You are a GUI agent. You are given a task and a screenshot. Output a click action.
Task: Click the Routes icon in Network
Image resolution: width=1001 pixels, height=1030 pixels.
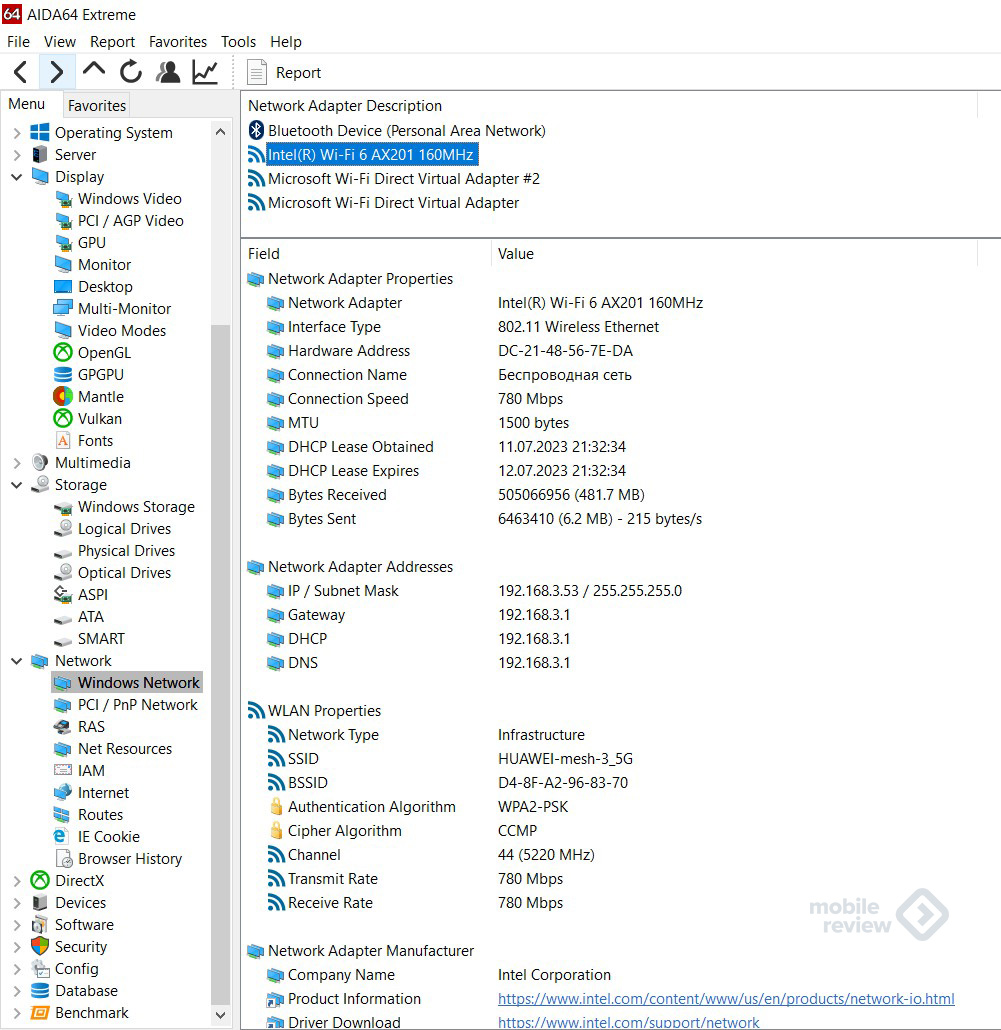62,815
